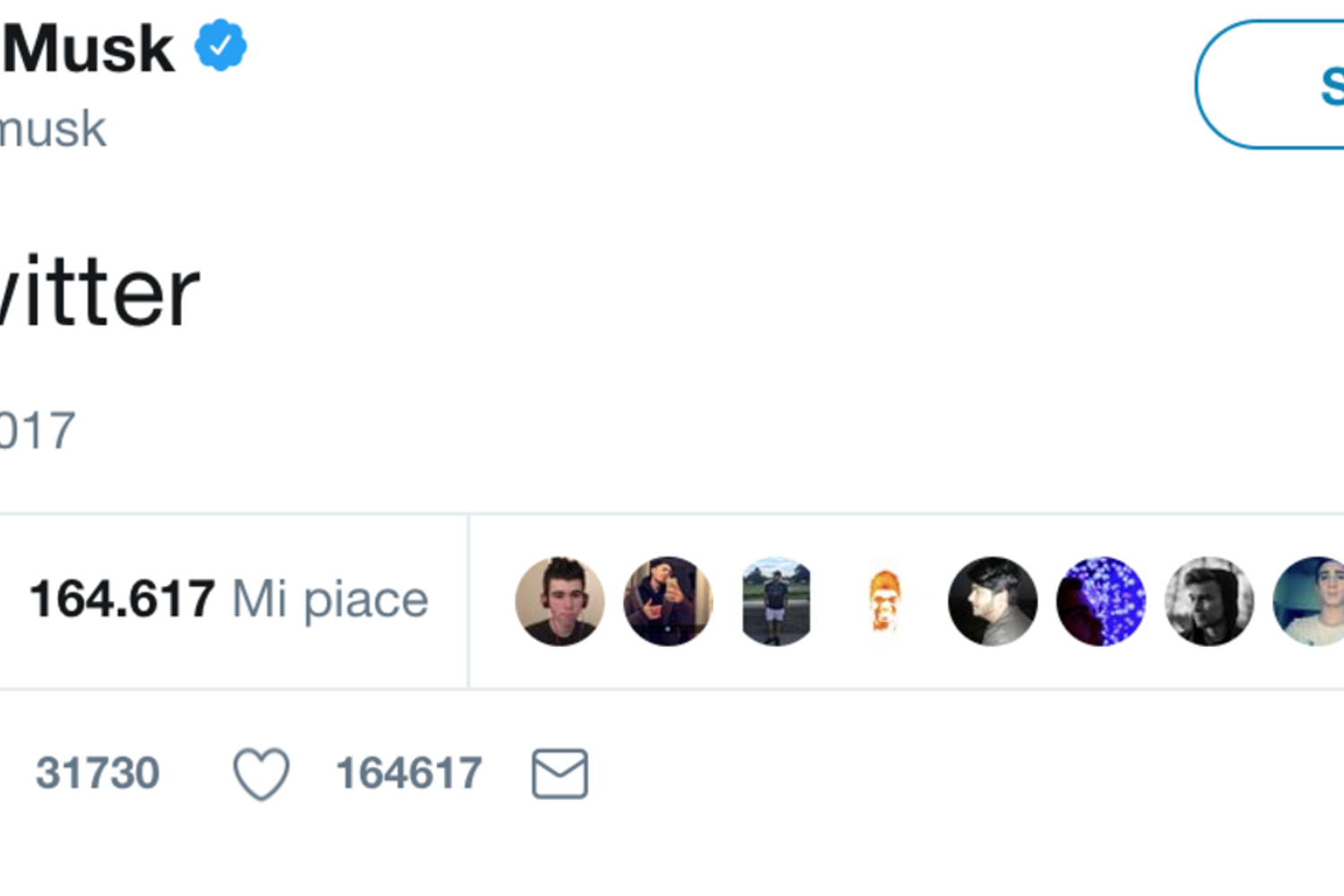Open black-and-white side profile man avatar
This screenshot has height=896, width=1344.
(993, 601)
